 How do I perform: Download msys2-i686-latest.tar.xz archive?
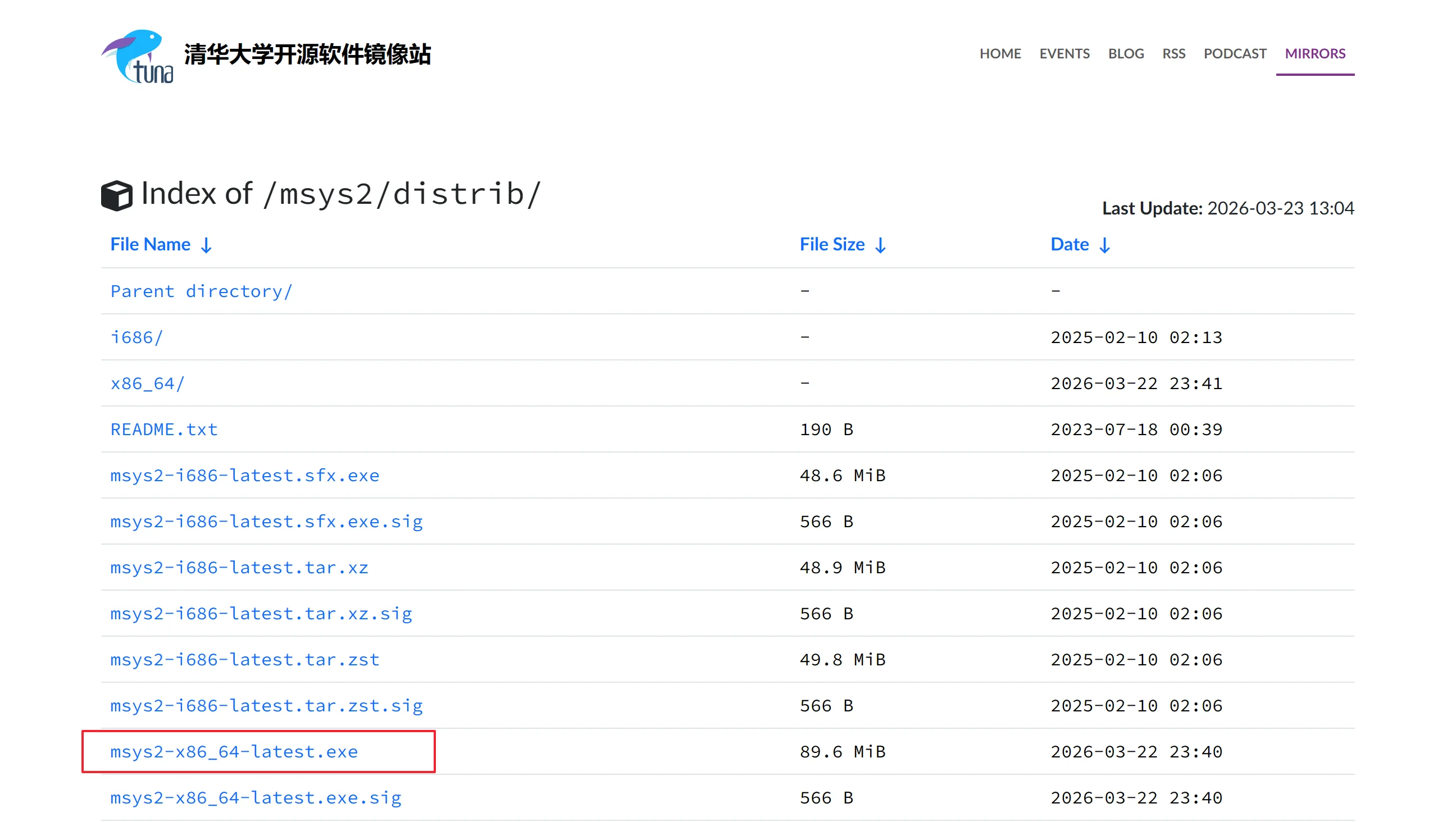click(239, 568)
